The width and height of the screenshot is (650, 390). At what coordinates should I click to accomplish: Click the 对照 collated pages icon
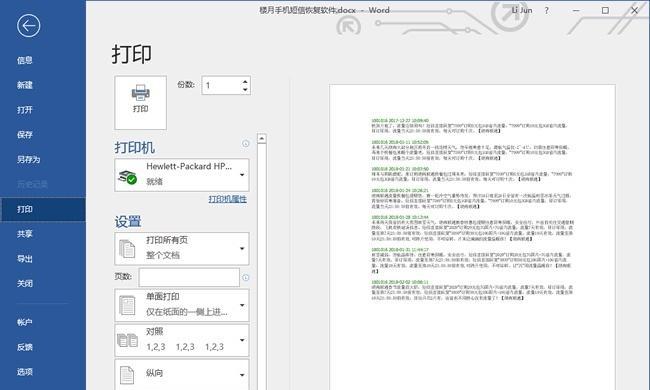127,340
